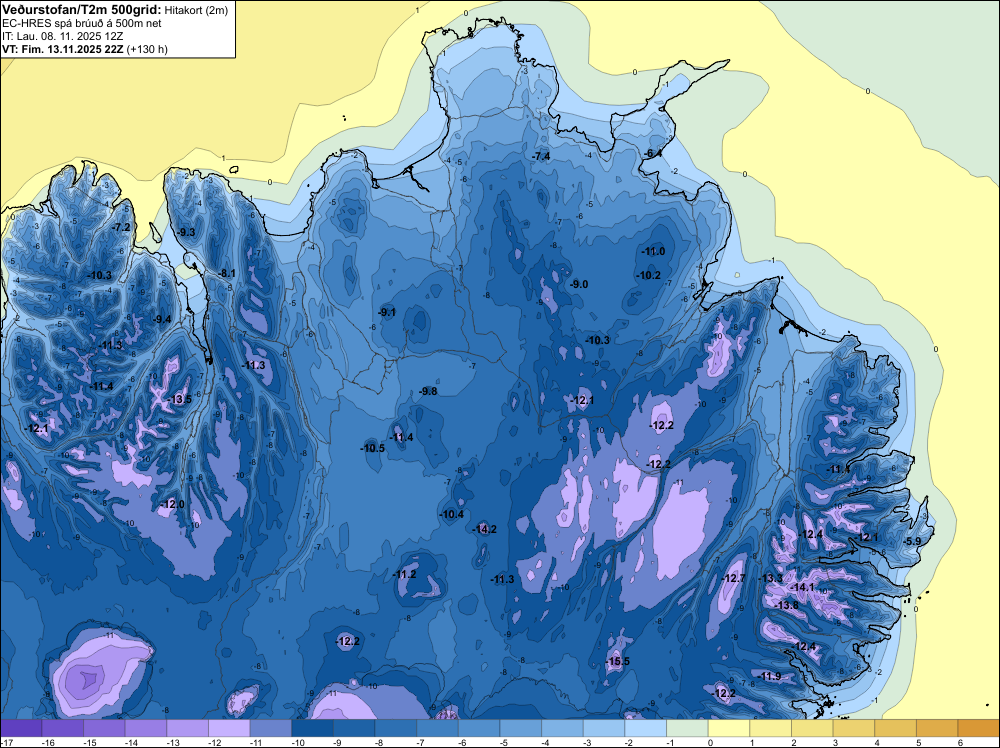Click the legend swatch between -13 and -12
Screen dimensions: 1000x748
pyautogui.click(x=188, y=728)
